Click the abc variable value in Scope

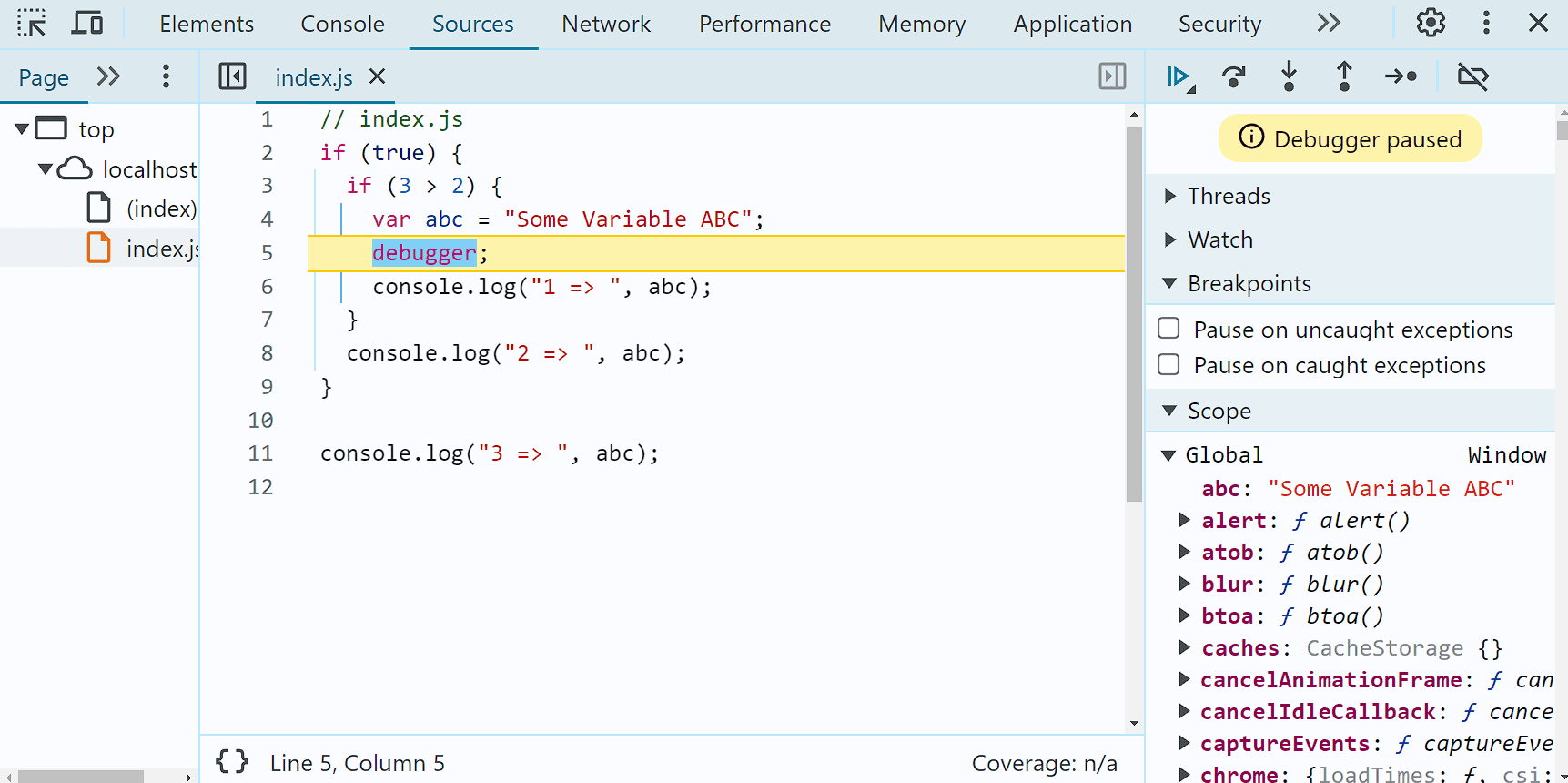pos(1391,489)
